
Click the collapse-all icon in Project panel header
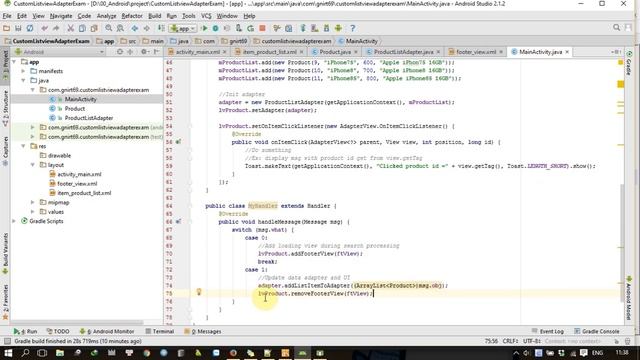[130, 52]
